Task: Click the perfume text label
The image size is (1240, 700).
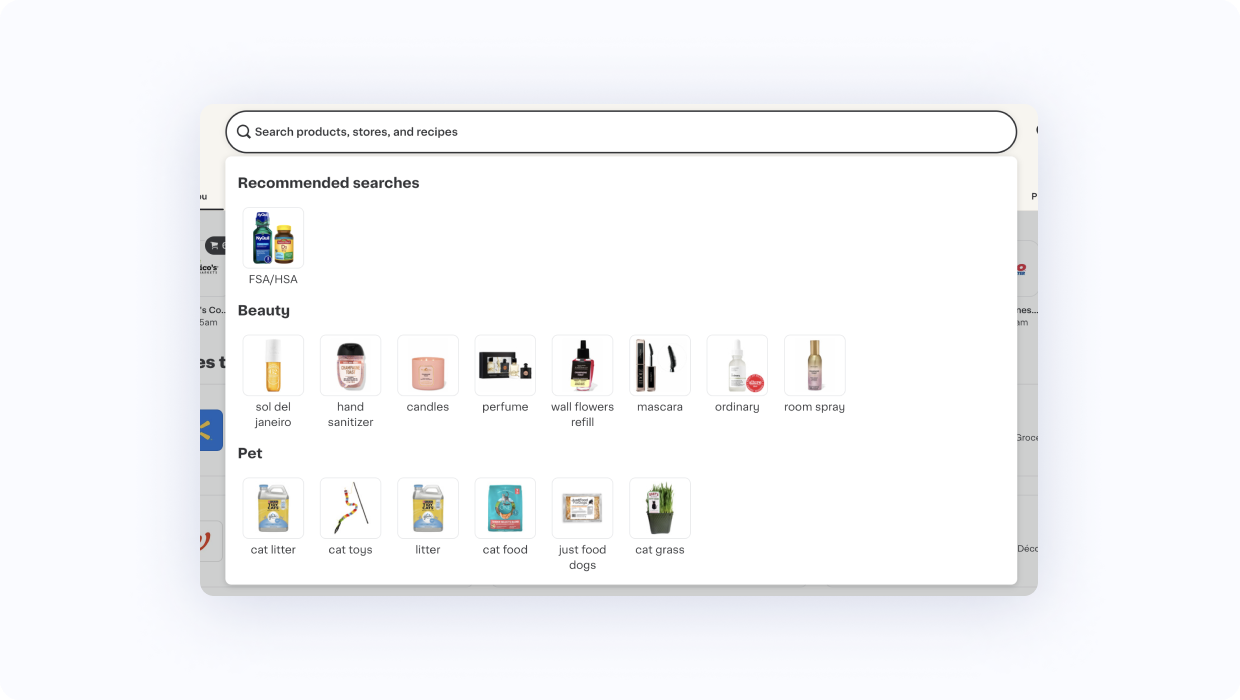Action: 505,407
